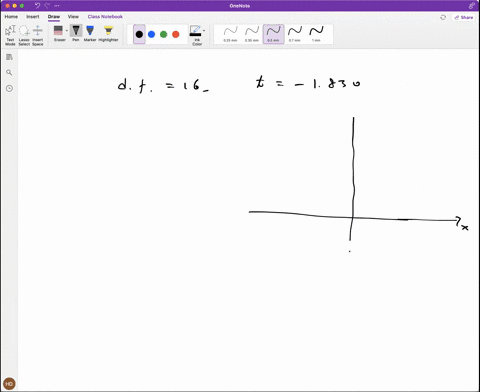Image resolution: width=480 pixels, height=392 pixels.
Task: Click the Share button
Action: [x=464, y=17]
